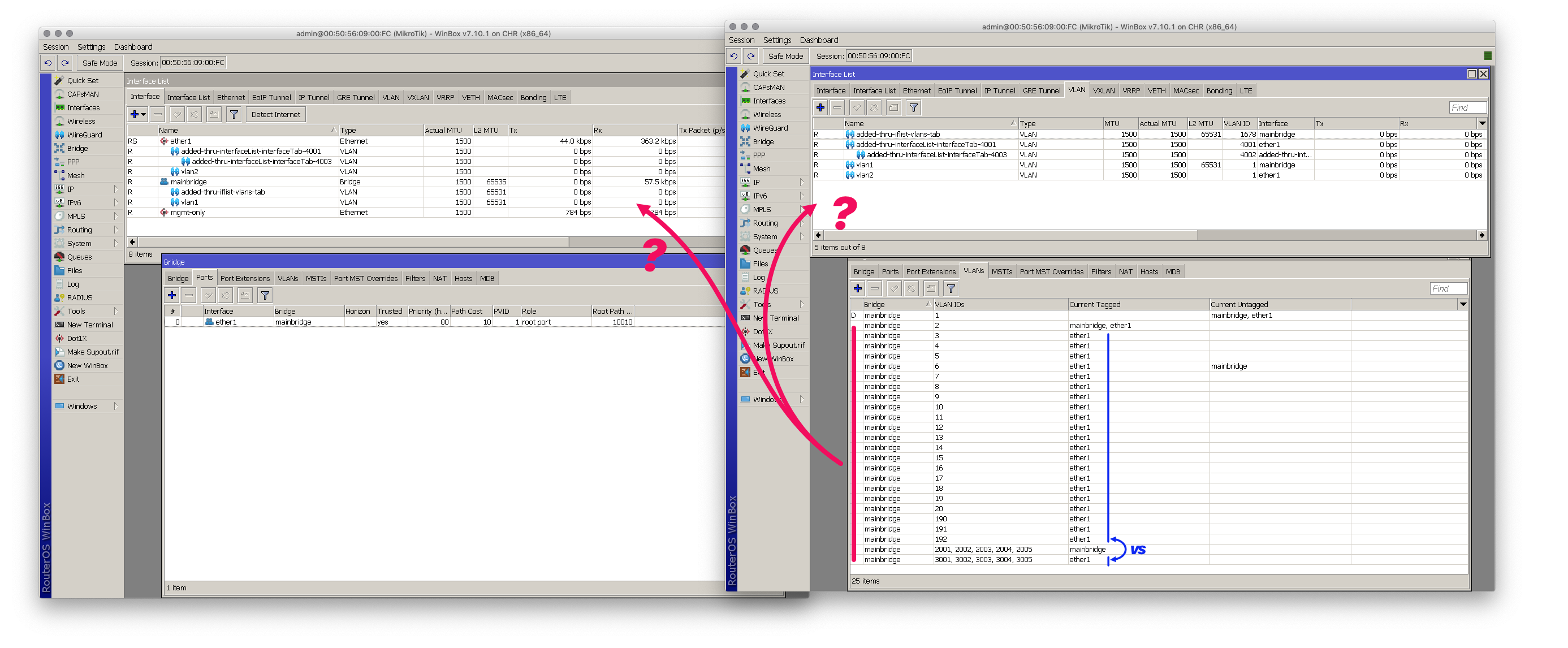The width and height of the screenshot is (1568, 648).
Task: Click the redo arrow in right window toolbar
Action: click(751, 56)
